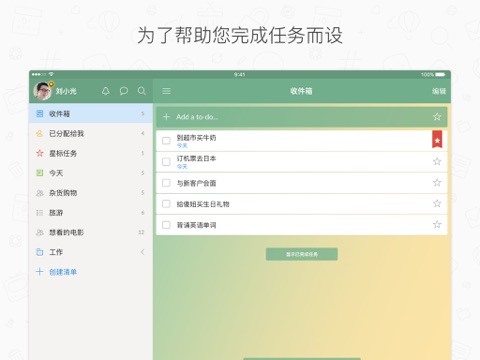Click the 今天 due date under 订机票去日本
Viewport: 480px width, 360px height.
click(182, 167)
